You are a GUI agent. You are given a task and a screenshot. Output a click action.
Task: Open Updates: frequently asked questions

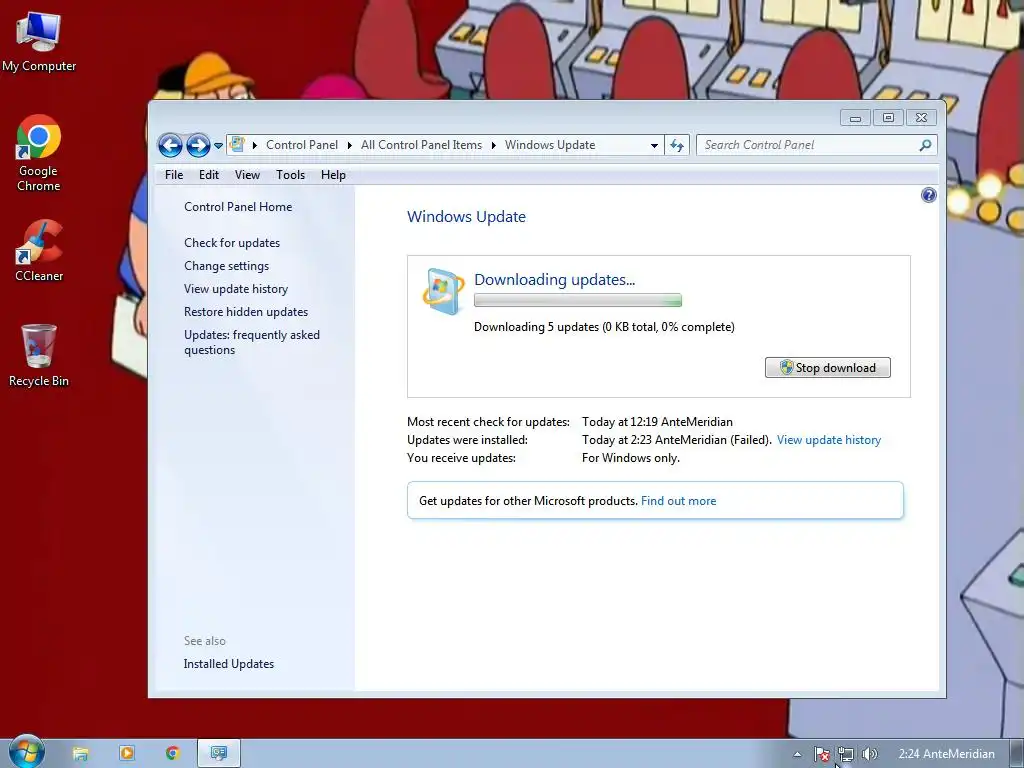251,342
